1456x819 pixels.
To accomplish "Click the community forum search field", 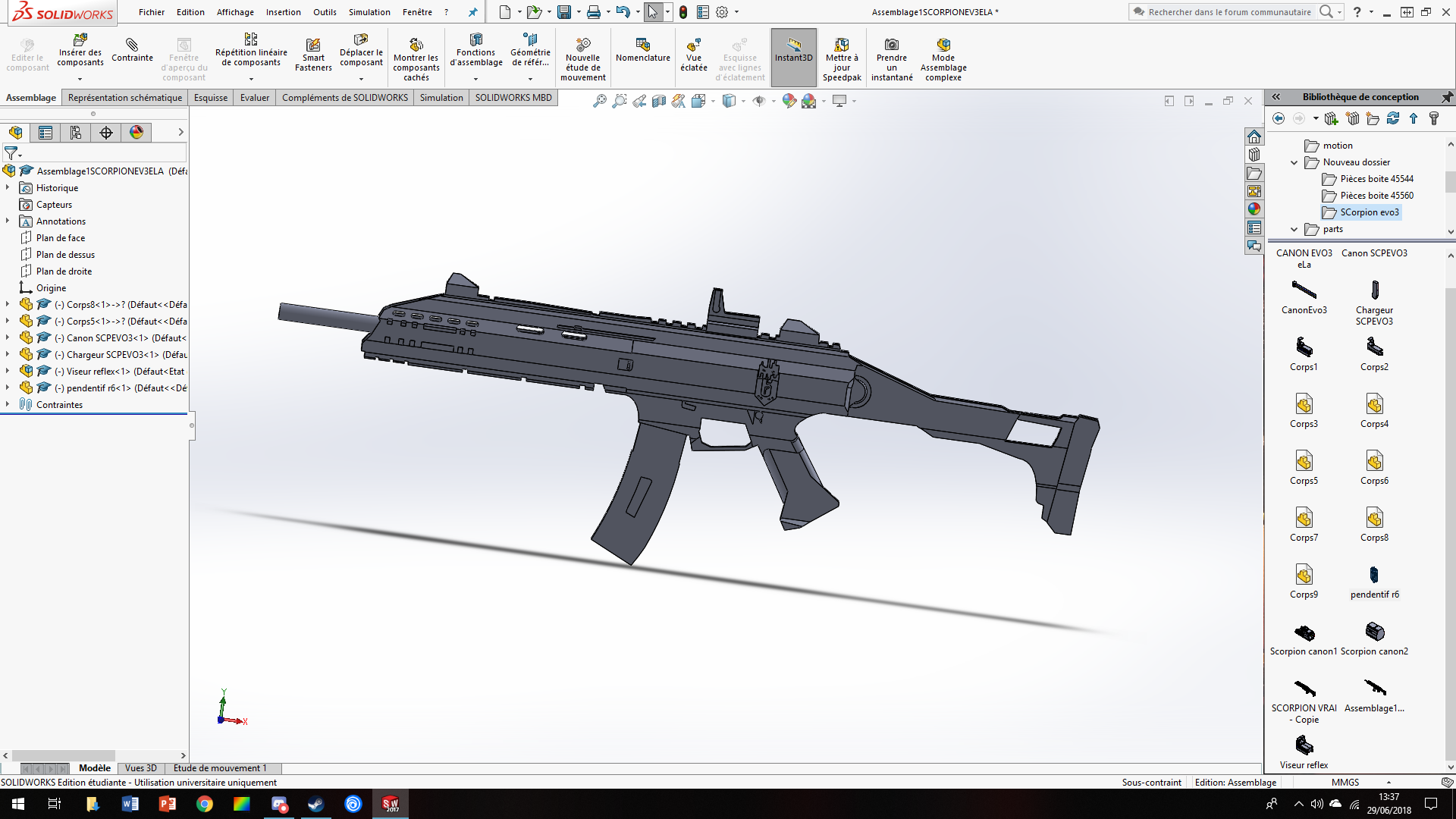I will [x=1229, y=12].
